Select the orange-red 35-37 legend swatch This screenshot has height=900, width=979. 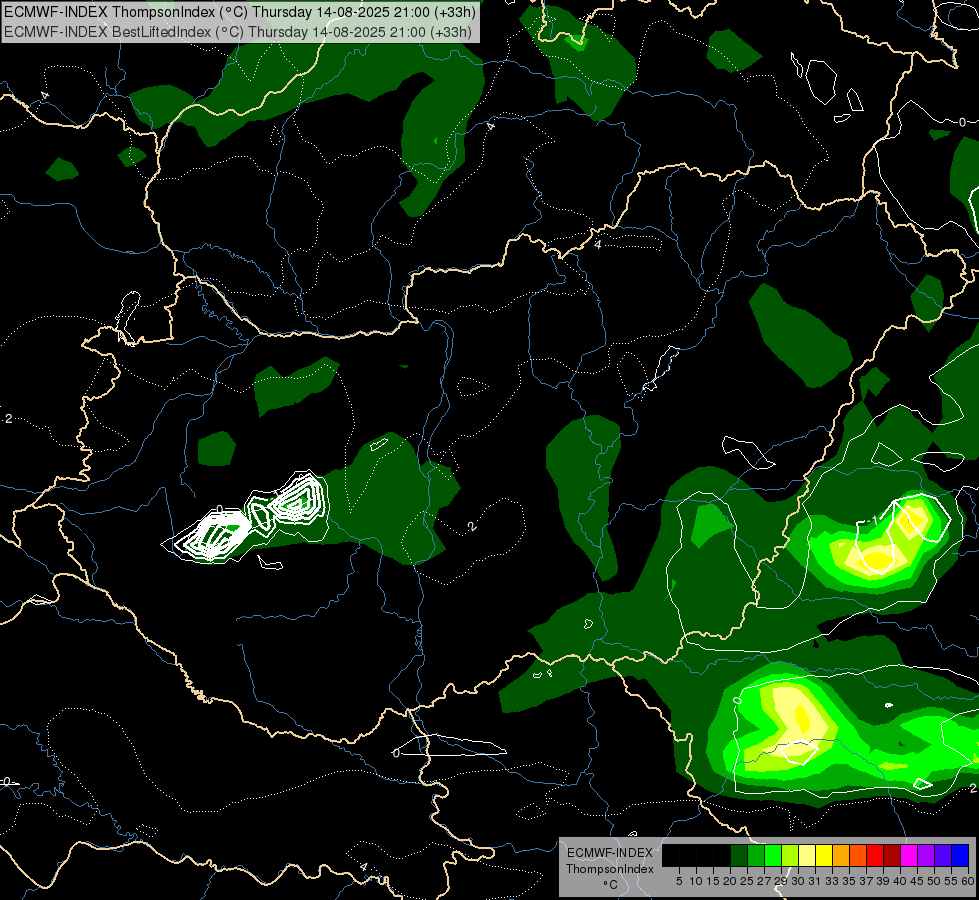tap(858, 855)
